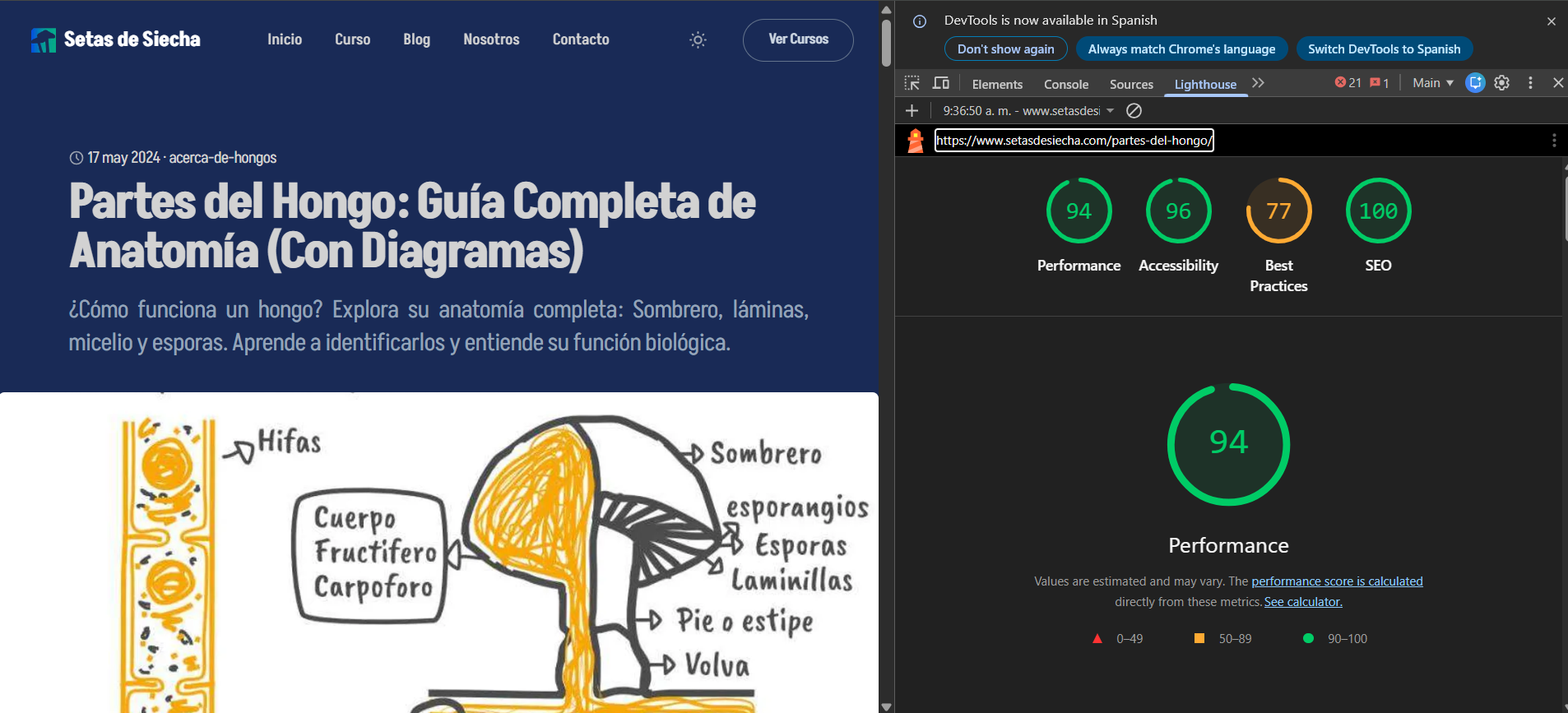Click Switch DevTools to Spanish
The image size is (1568, 713).
(x=1384, y=49)
